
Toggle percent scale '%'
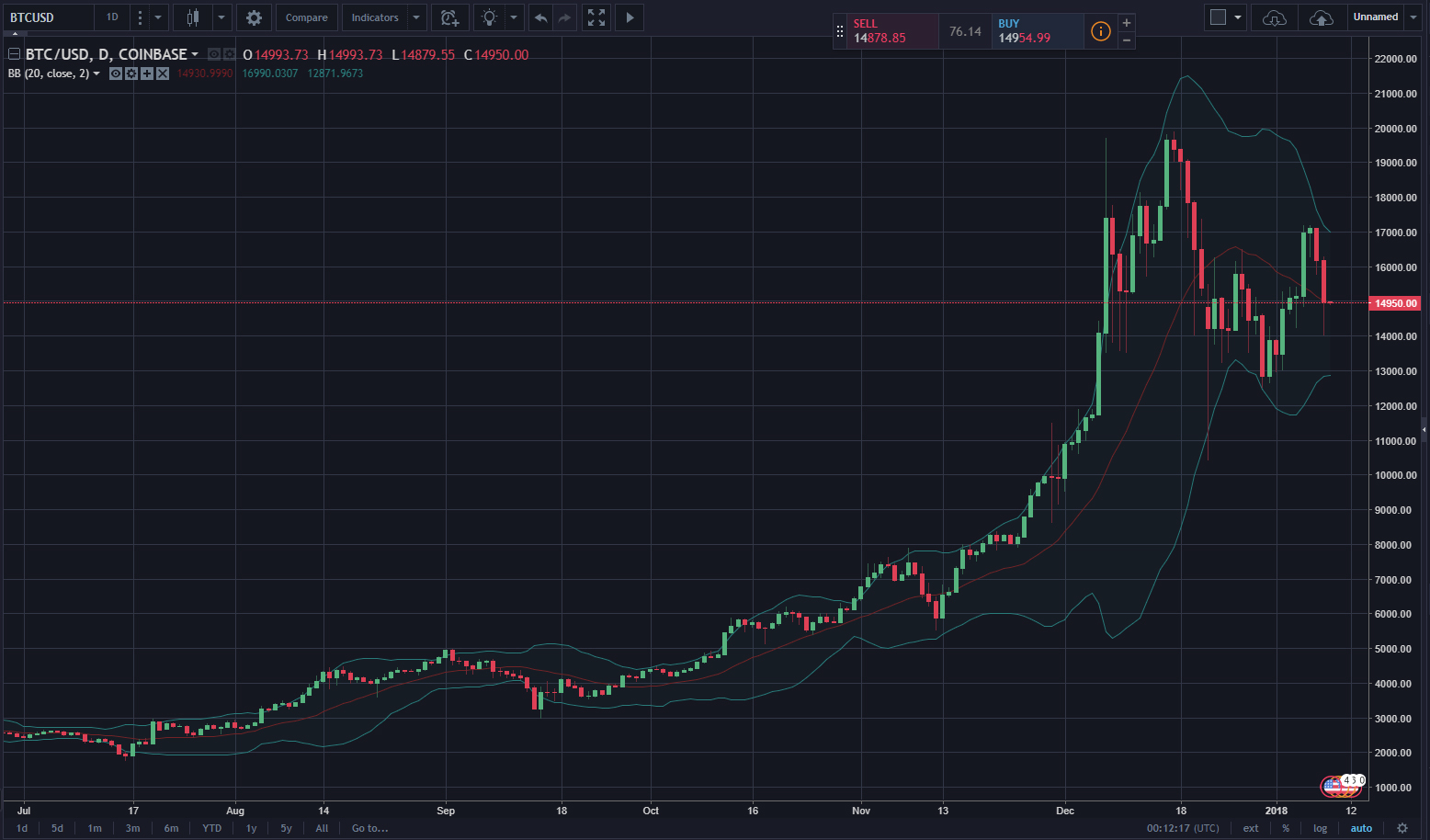(x=1286, y=828)
